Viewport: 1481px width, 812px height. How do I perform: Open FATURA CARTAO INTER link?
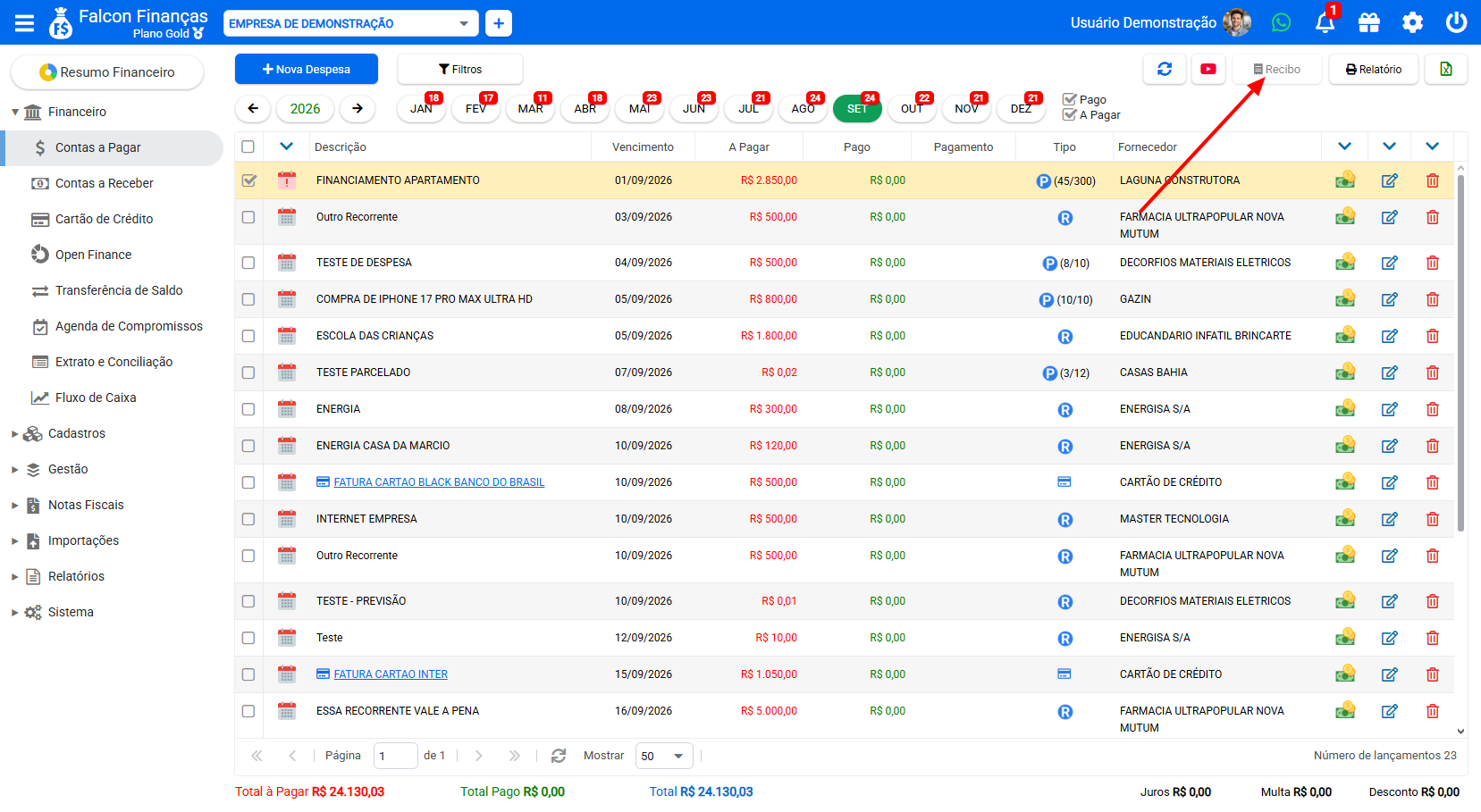(x=391, y=674)
